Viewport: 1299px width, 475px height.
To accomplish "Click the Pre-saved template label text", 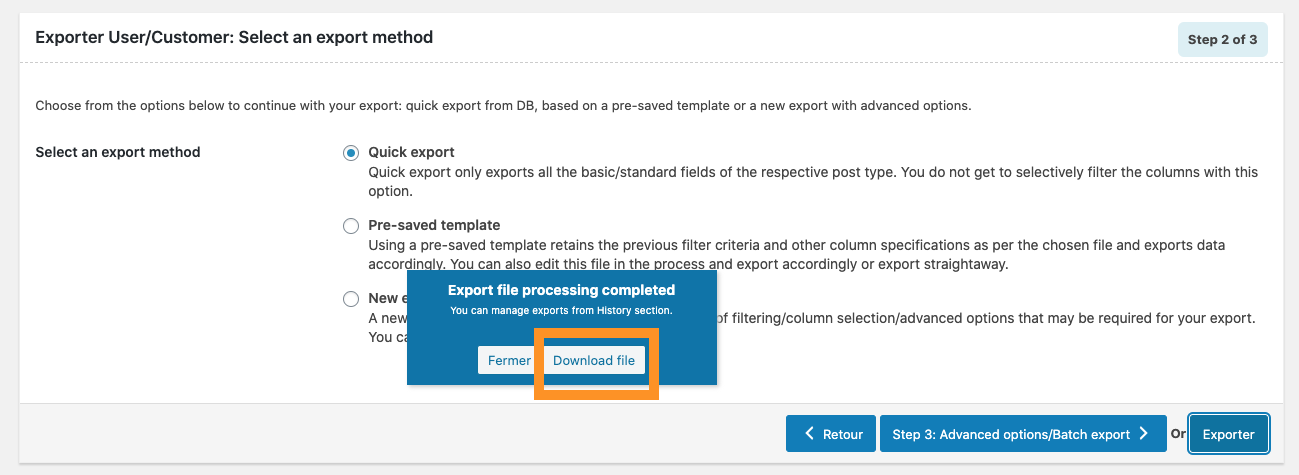I will (434, 225).
